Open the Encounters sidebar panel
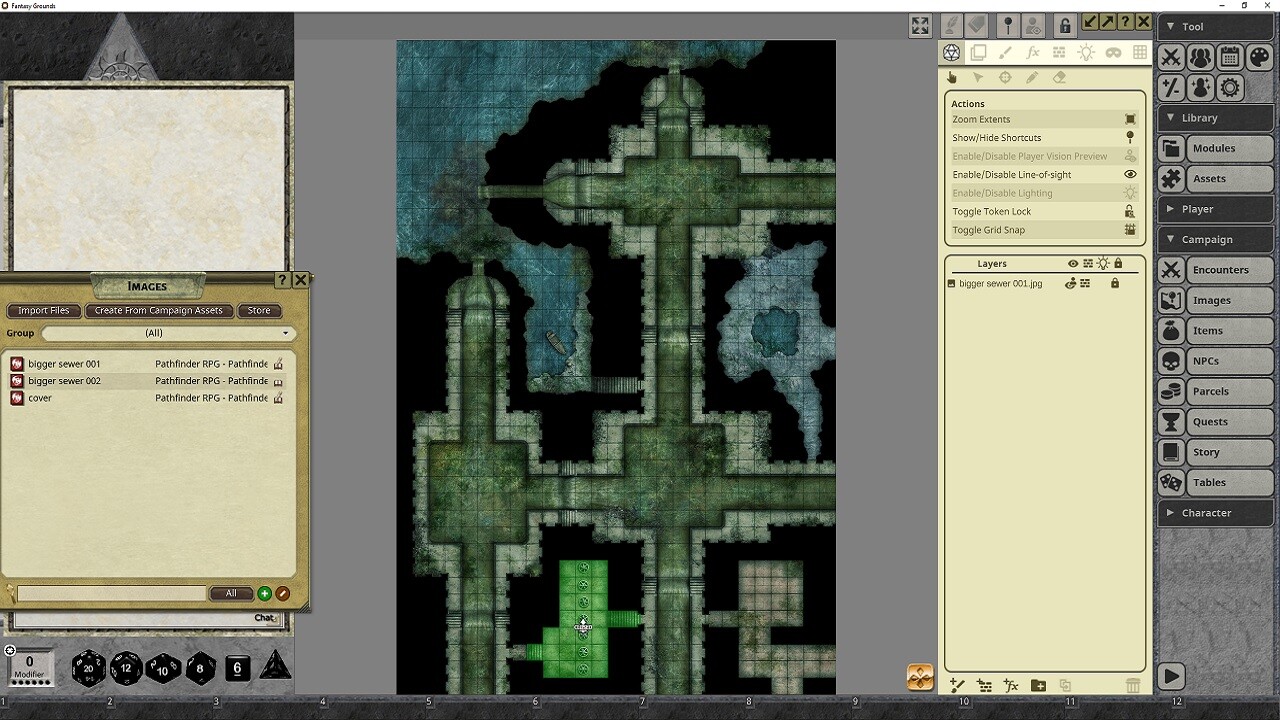This screenshot has height=720, width=1280. pos(1215,269)
